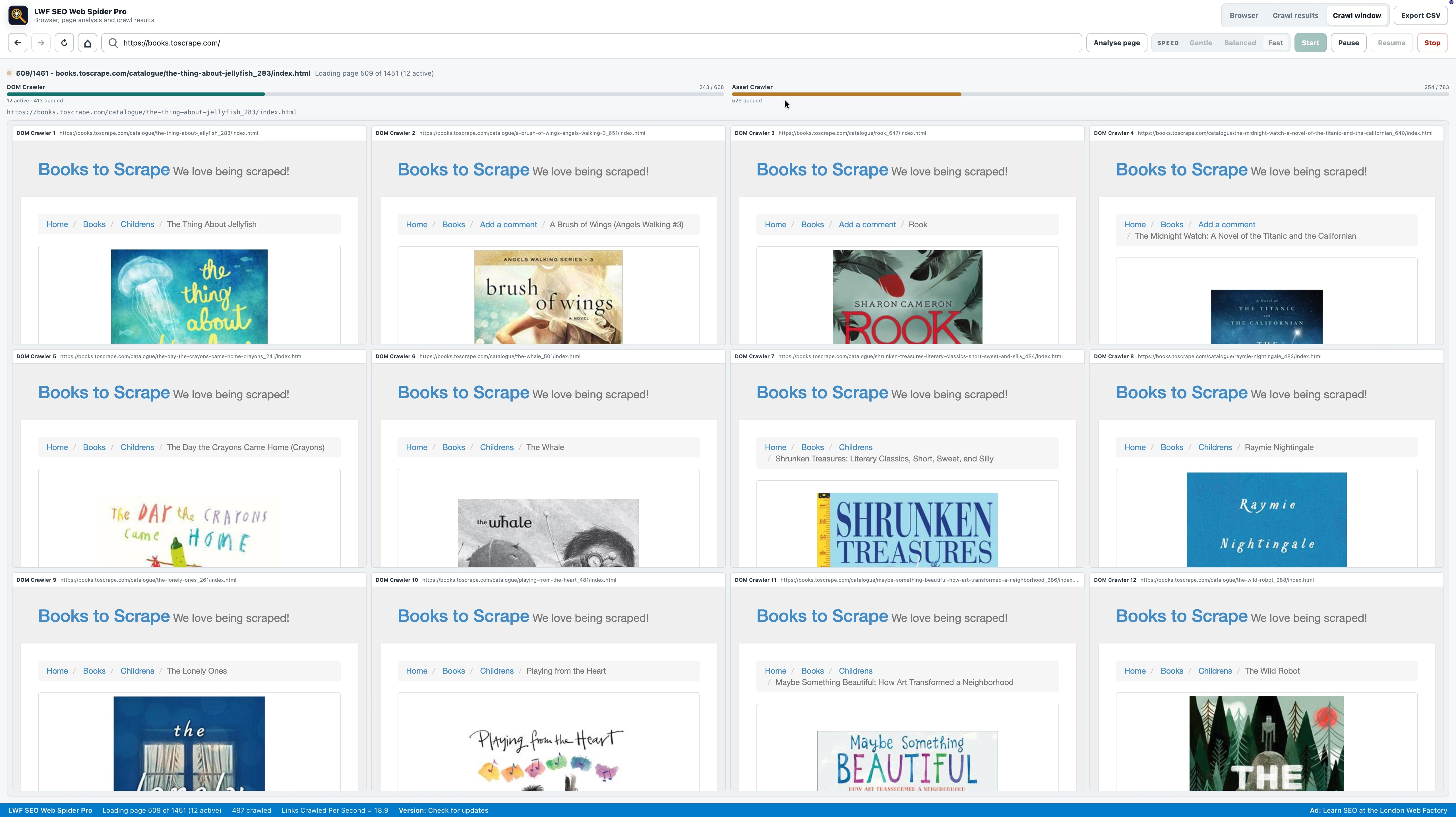Click Books link in Crayons Came Home pane
Viewport: 1456px width, 817px height.
pyautogui.click(x=94, y=447)
